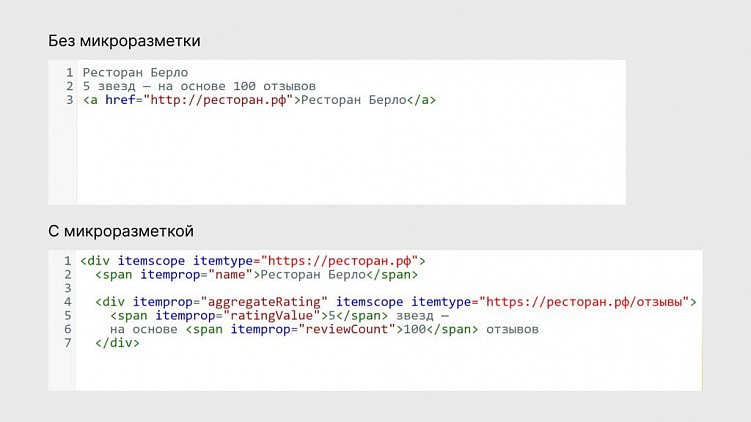Screen dimensions: 751x422
Task: Click the itemtype value 'https://ресторан.рф' in bottom block
Action: (x=340, y=261)
